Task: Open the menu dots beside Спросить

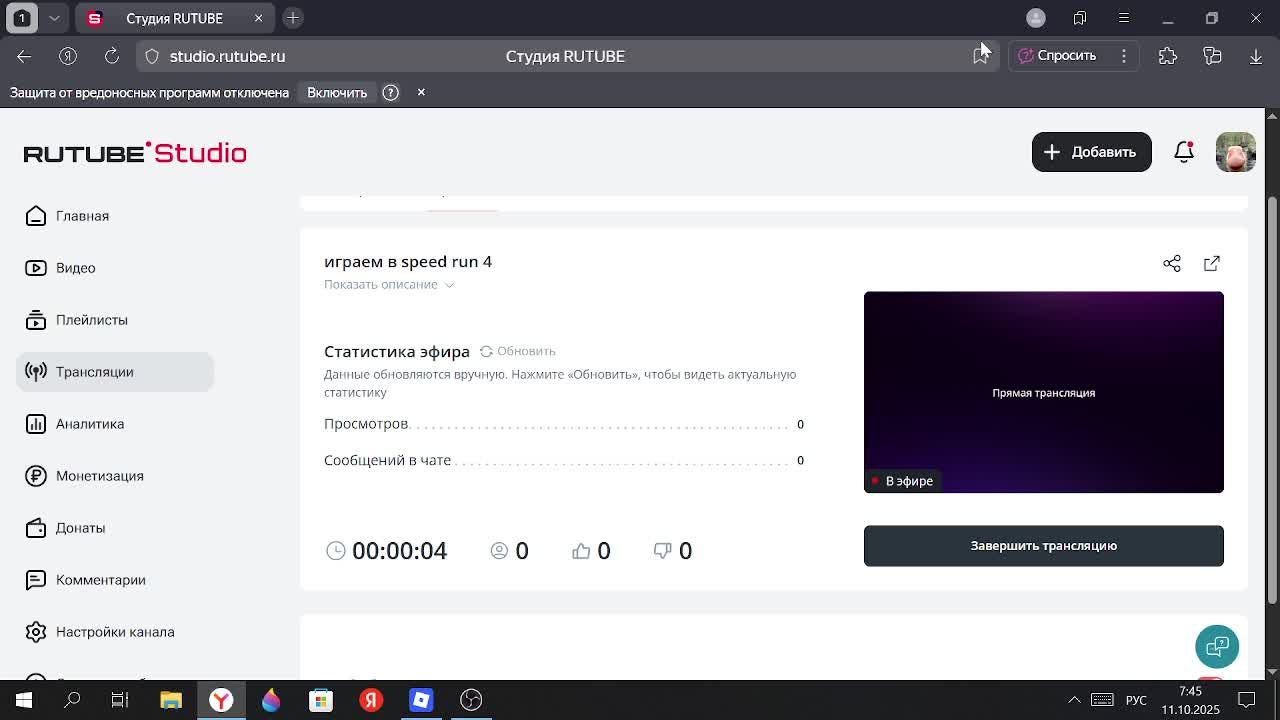Action: pyautogui.click(x=1124, y=56)
